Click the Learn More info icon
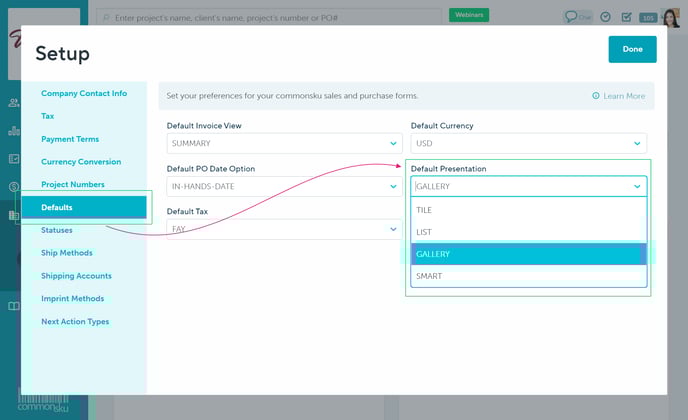The image size is (688, 420). [596, 96]
